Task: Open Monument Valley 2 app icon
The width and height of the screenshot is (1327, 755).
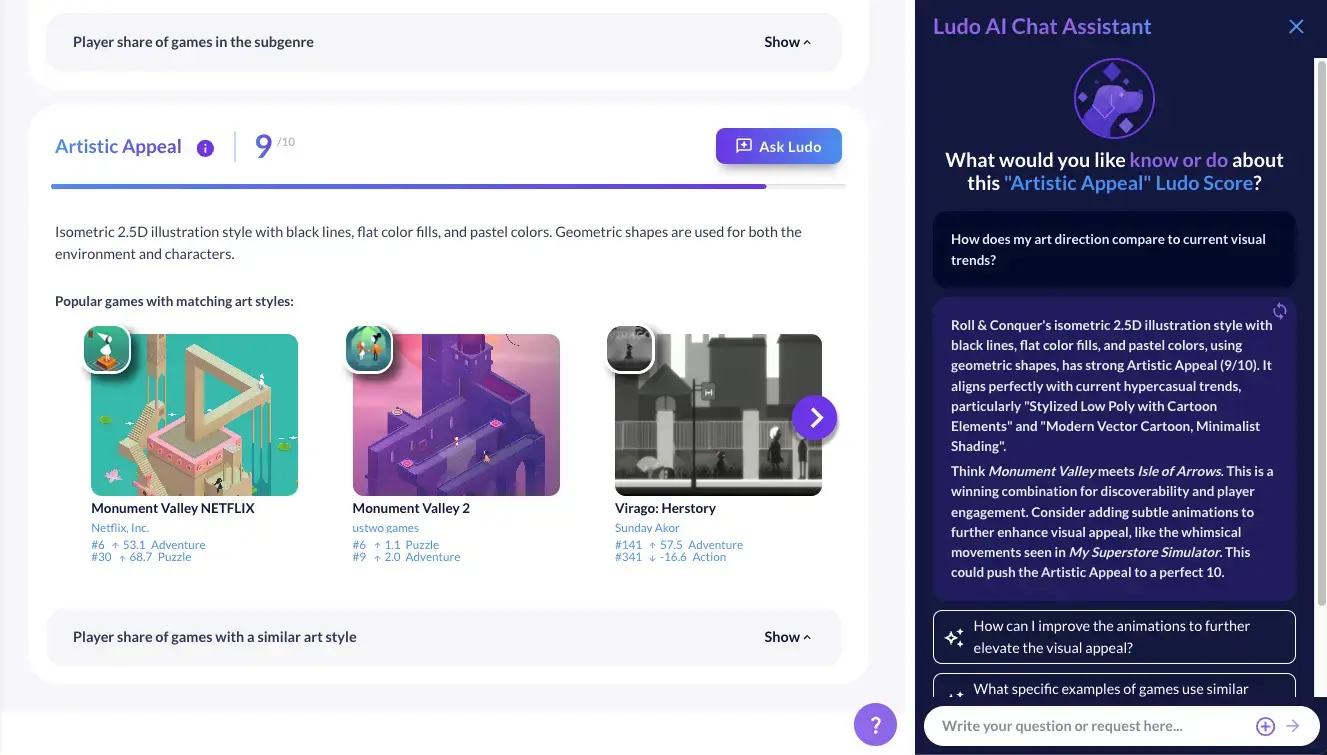Action: (368, 349)
